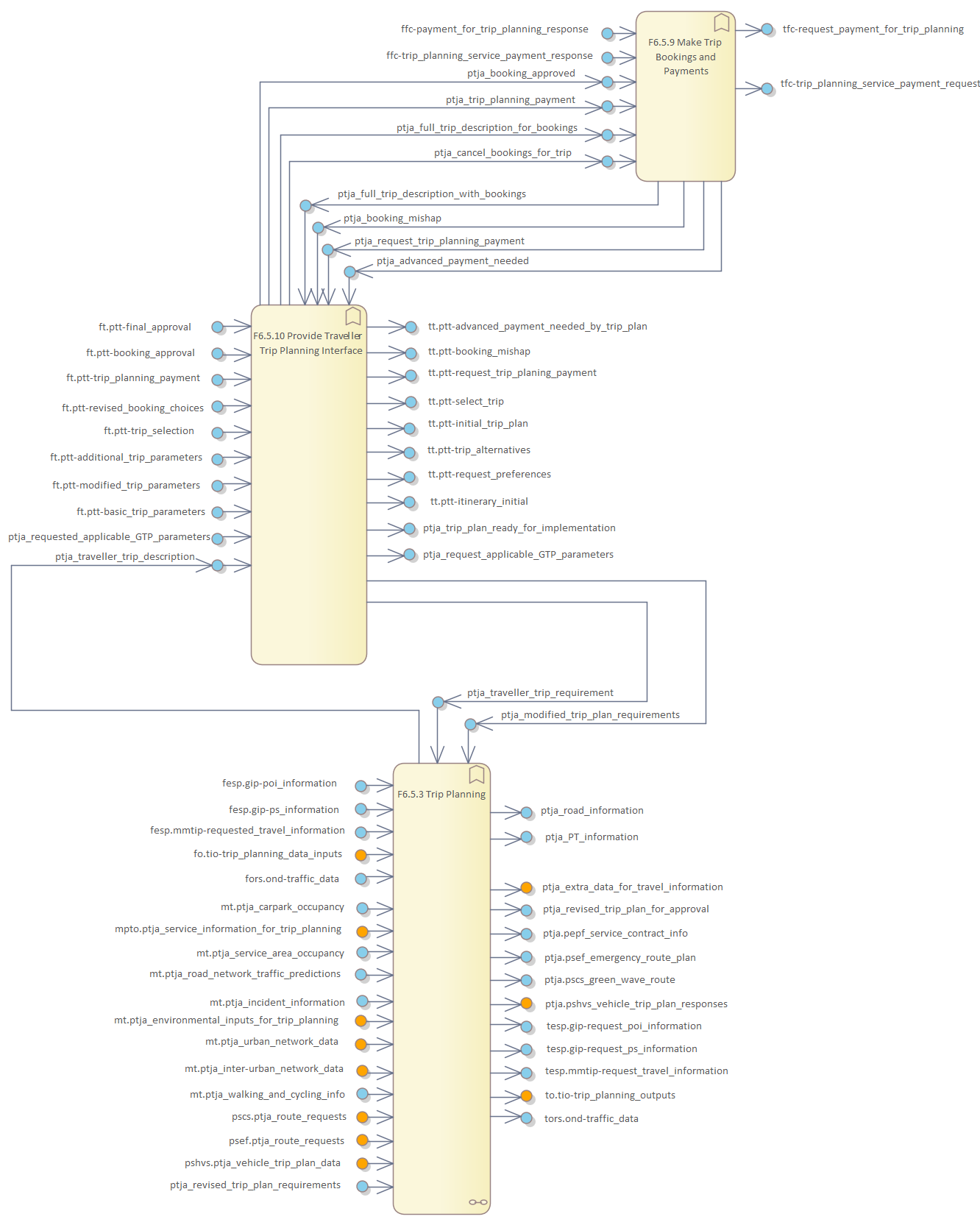Select the F6.5.9 Make Trip Bookings and Payments block
Image resolution: width=980 pixels, height=1225 pixels.
tap(685, 110)
